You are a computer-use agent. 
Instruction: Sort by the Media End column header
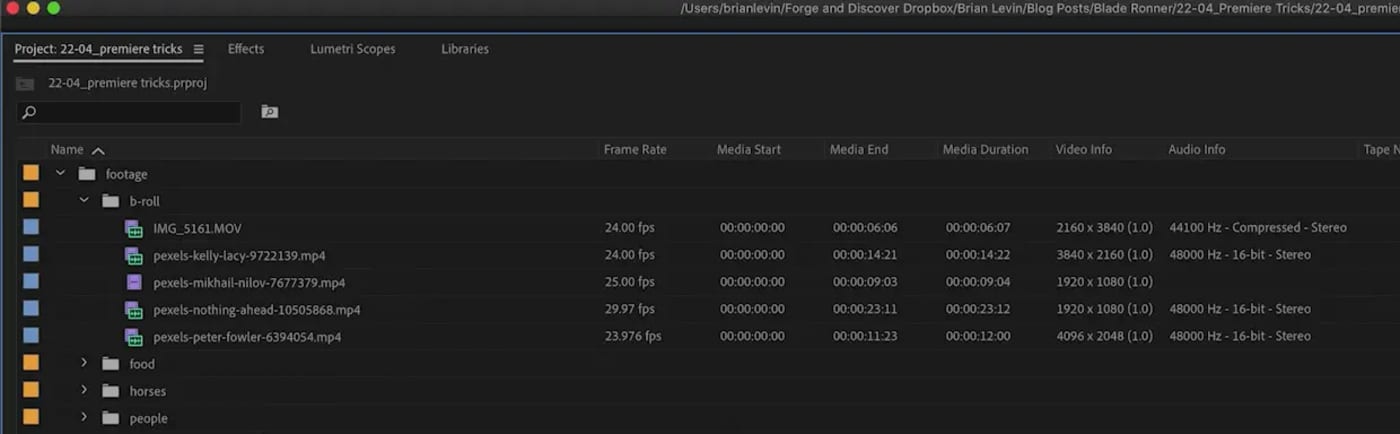859,150
